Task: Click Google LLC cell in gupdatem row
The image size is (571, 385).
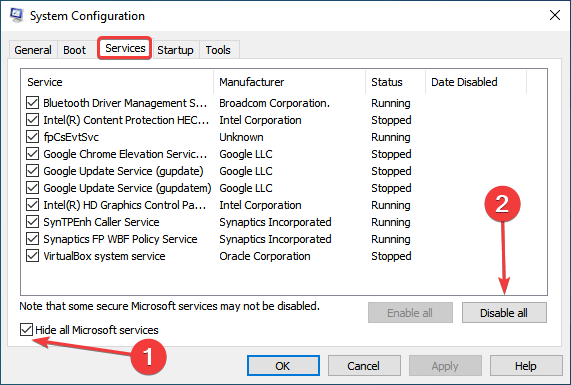Action: (x=246, y=188)
